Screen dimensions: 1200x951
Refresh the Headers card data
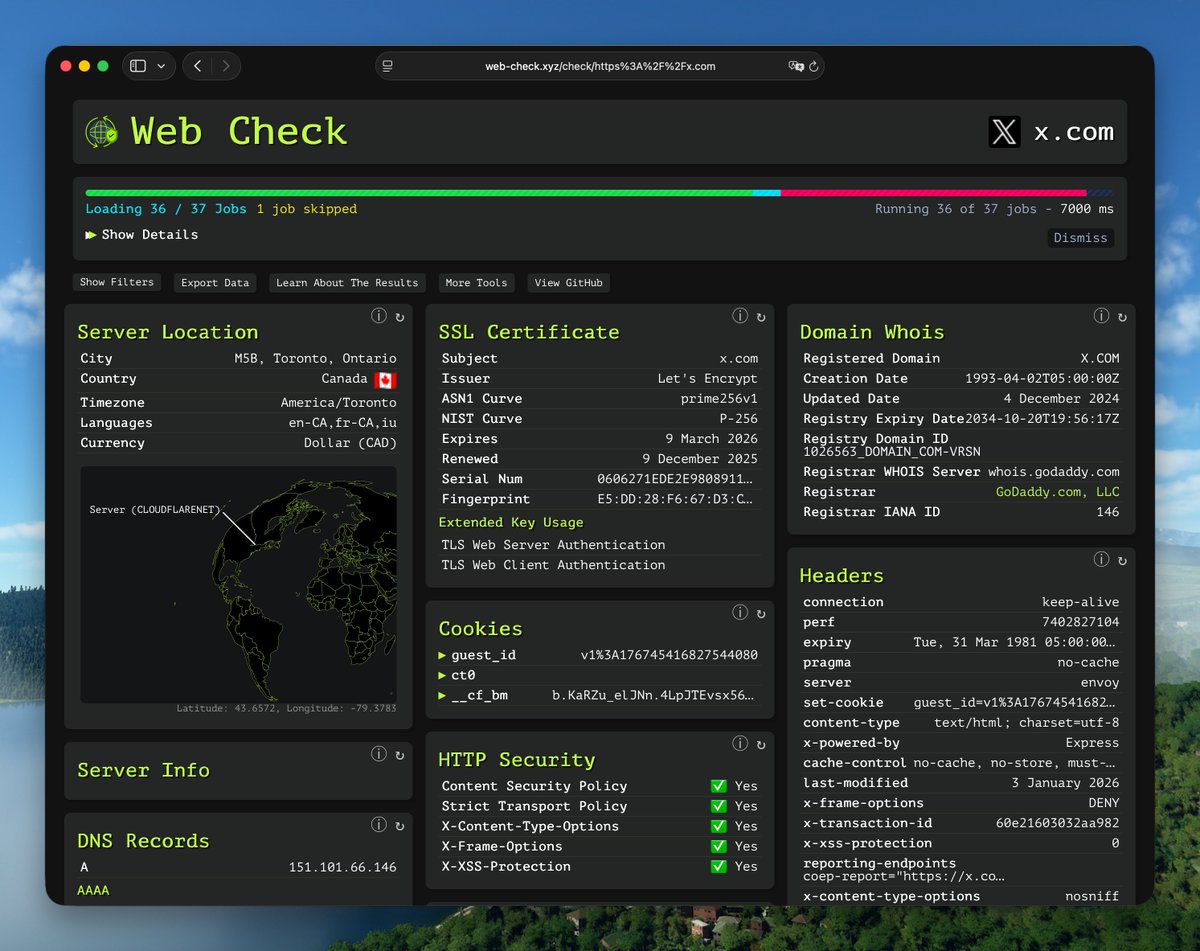click(1122, 561)
